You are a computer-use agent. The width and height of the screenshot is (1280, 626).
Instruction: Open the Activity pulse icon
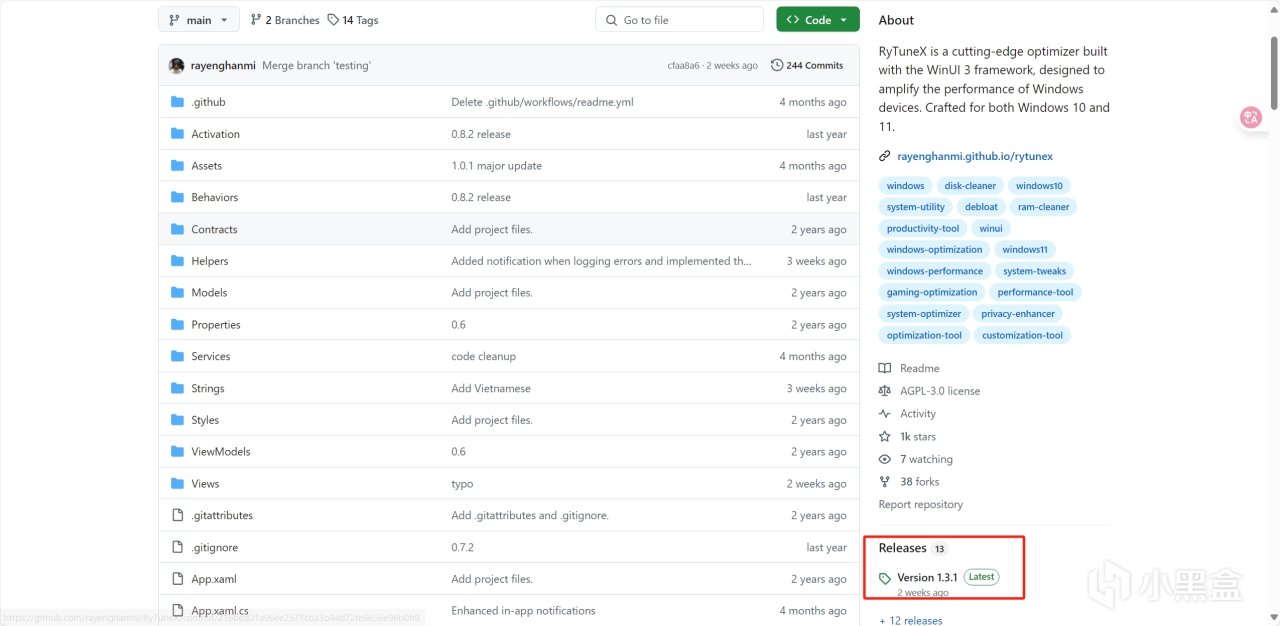point(884,414)
